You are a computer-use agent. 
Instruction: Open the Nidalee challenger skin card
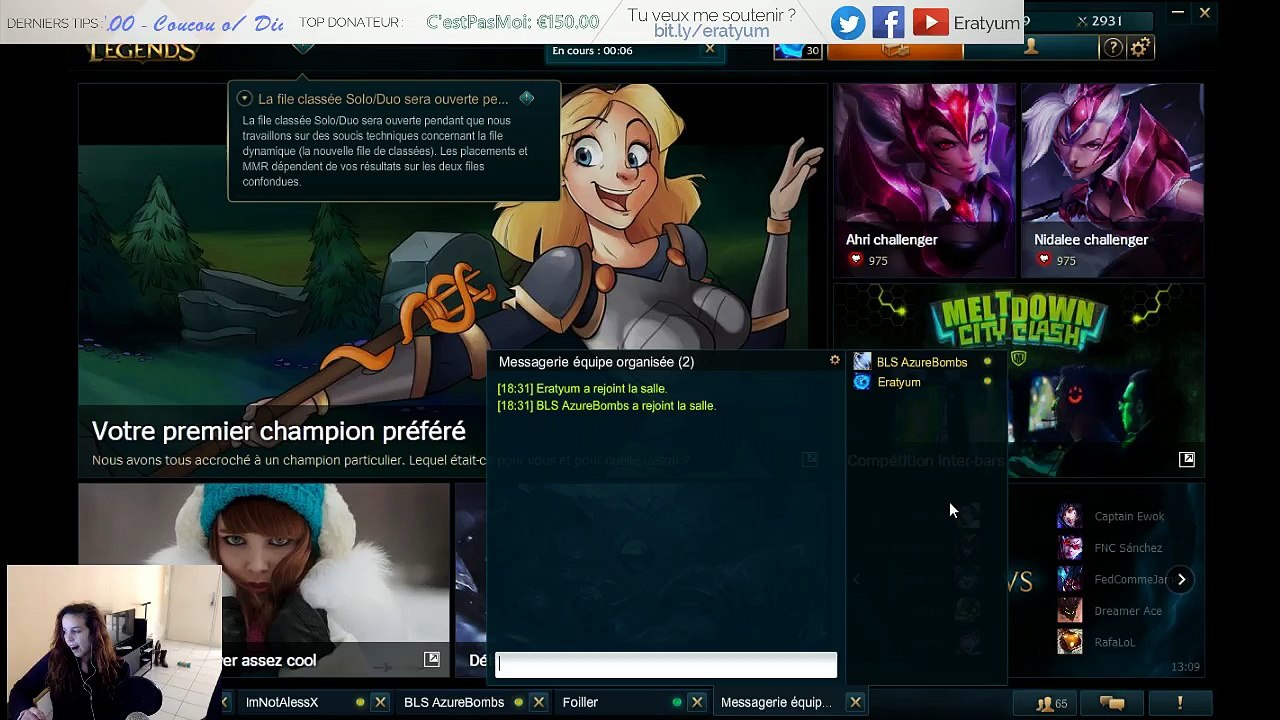[1112, 180]
